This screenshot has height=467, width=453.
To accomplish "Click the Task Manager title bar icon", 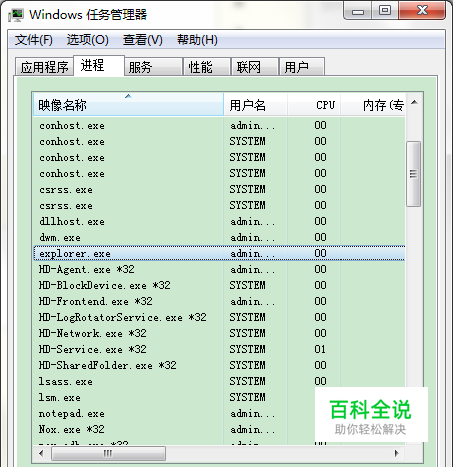I will tap(16, 15).
